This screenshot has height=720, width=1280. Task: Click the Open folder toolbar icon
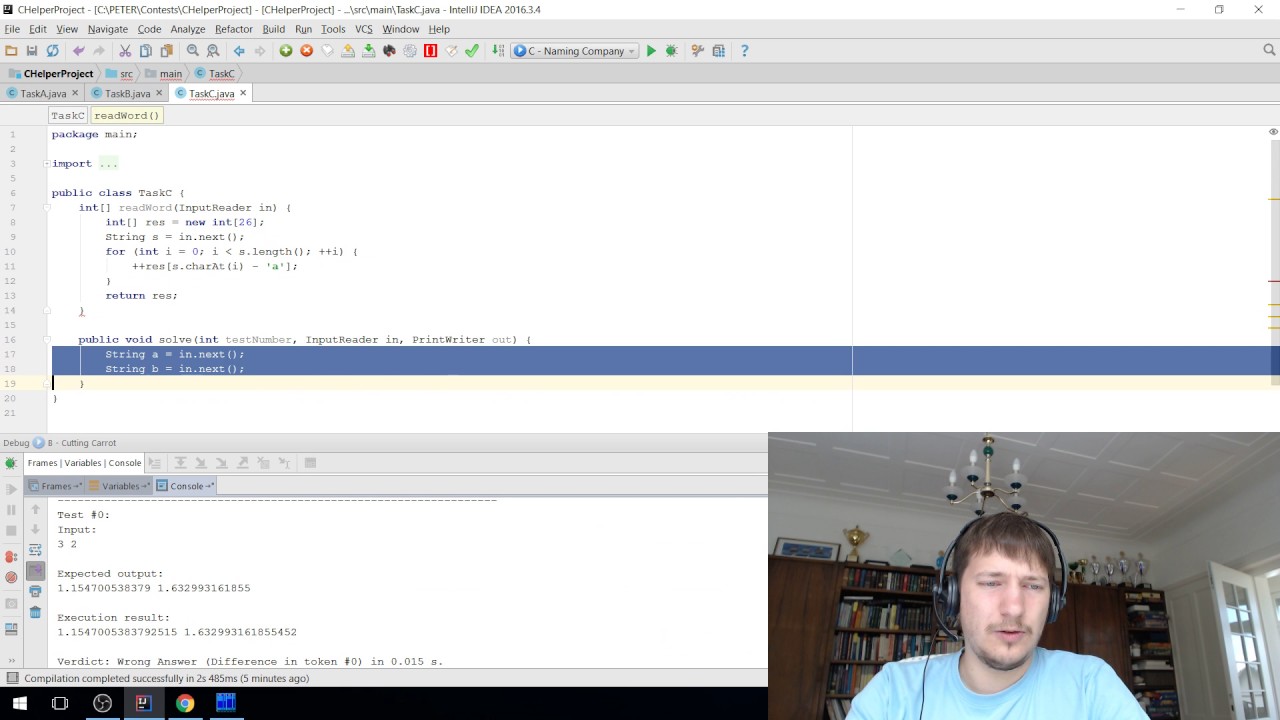pyautogui.click(x=11, y=51)
